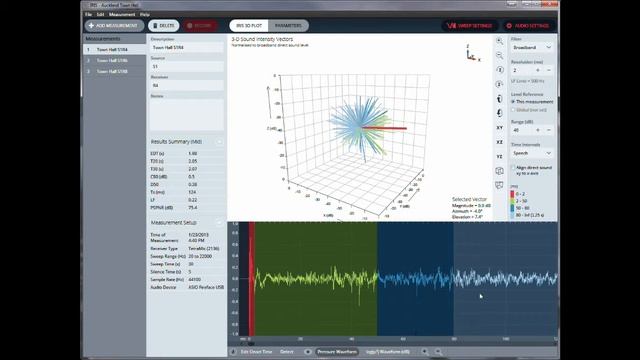The height and width of the screenshot is (360, 640).
Task: Collapse the Results Summary section
Action: (x=219, y=142)
